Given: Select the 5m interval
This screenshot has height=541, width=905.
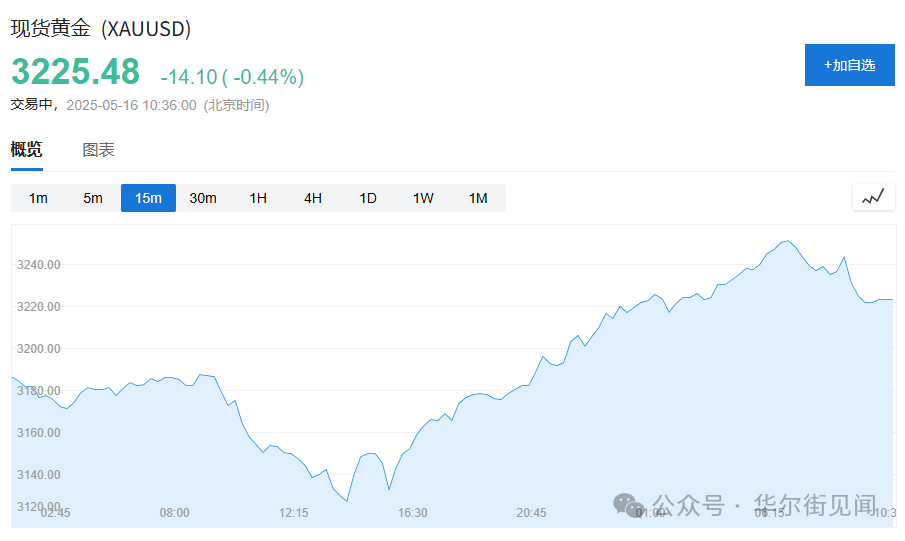Looking at the screenshot, I should click(x=93, y=198).
